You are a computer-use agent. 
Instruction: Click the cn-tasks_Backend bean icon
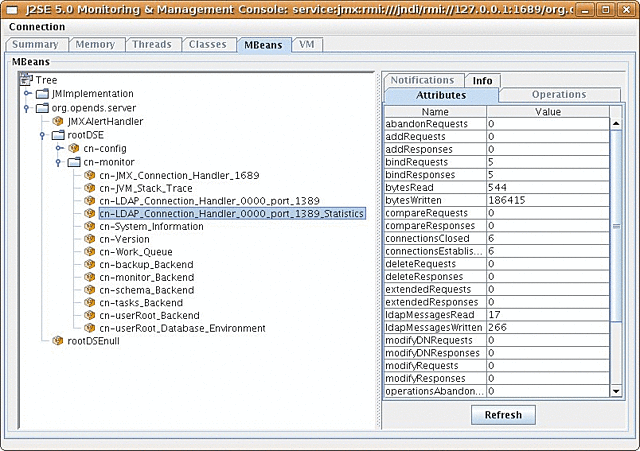90,302
